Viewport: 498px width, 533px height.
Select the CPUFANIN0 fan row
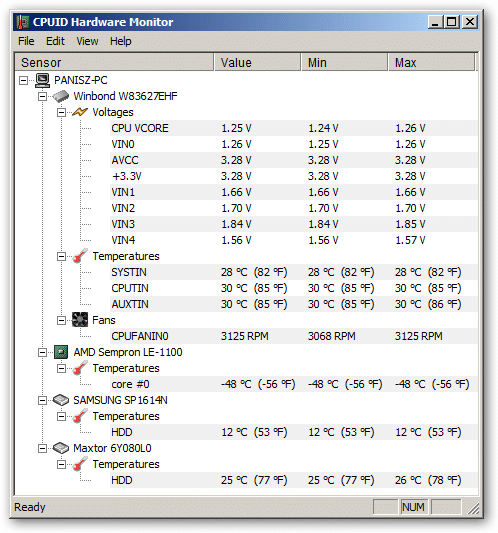pyautogui.click(x=294, y=336)
